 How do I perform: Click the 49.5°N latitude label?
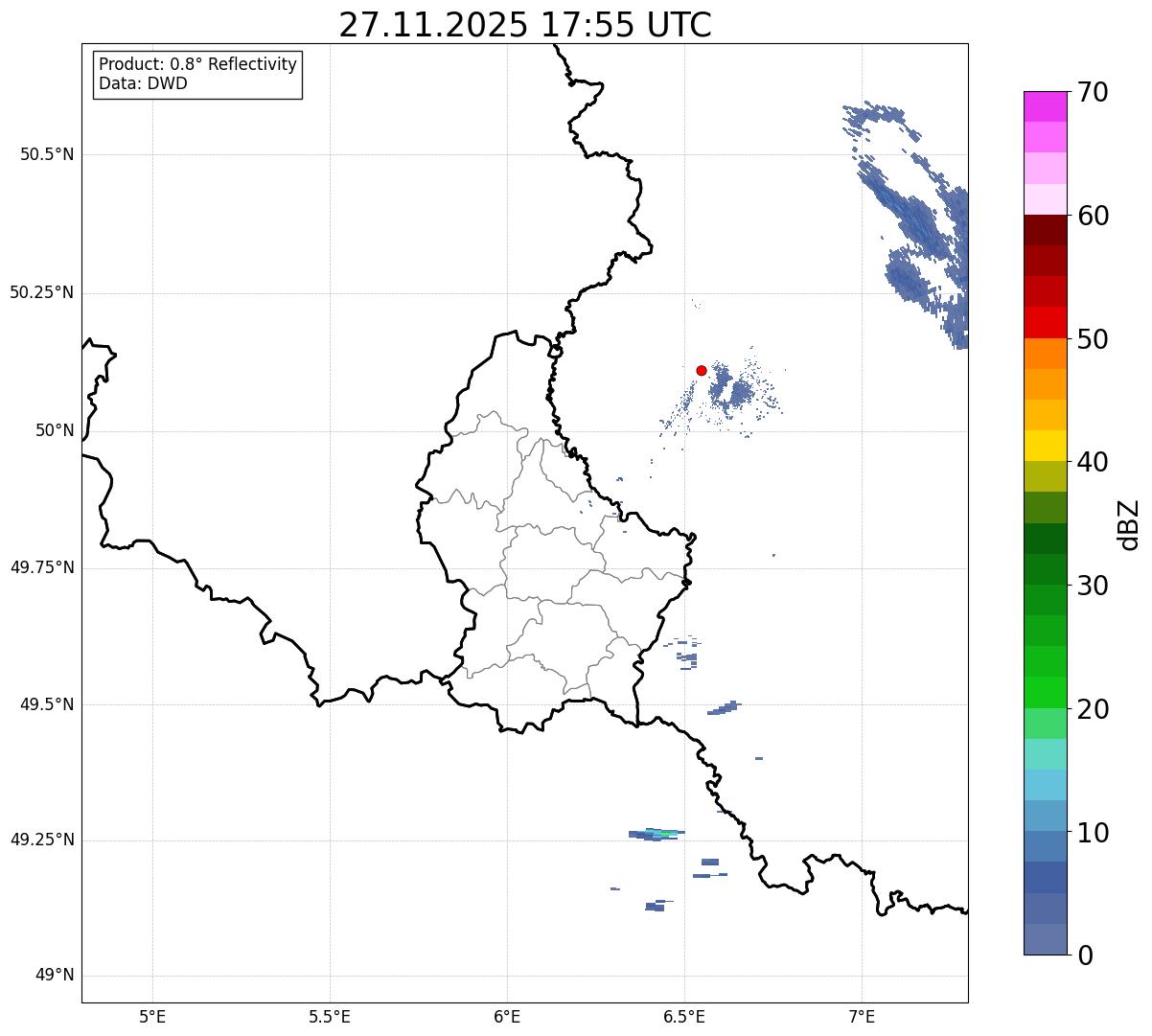[46, 704]
